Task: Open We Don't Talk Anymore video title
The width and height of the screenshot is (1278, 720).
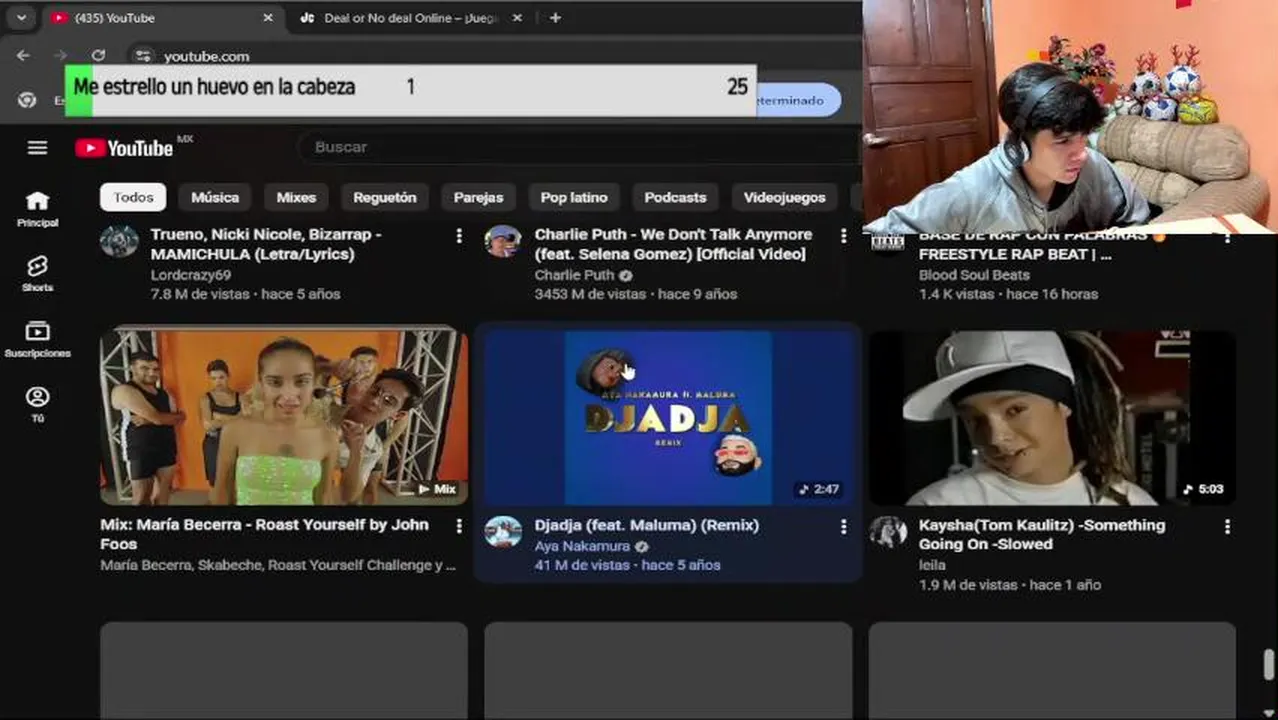Action: [x=673, y=244]
